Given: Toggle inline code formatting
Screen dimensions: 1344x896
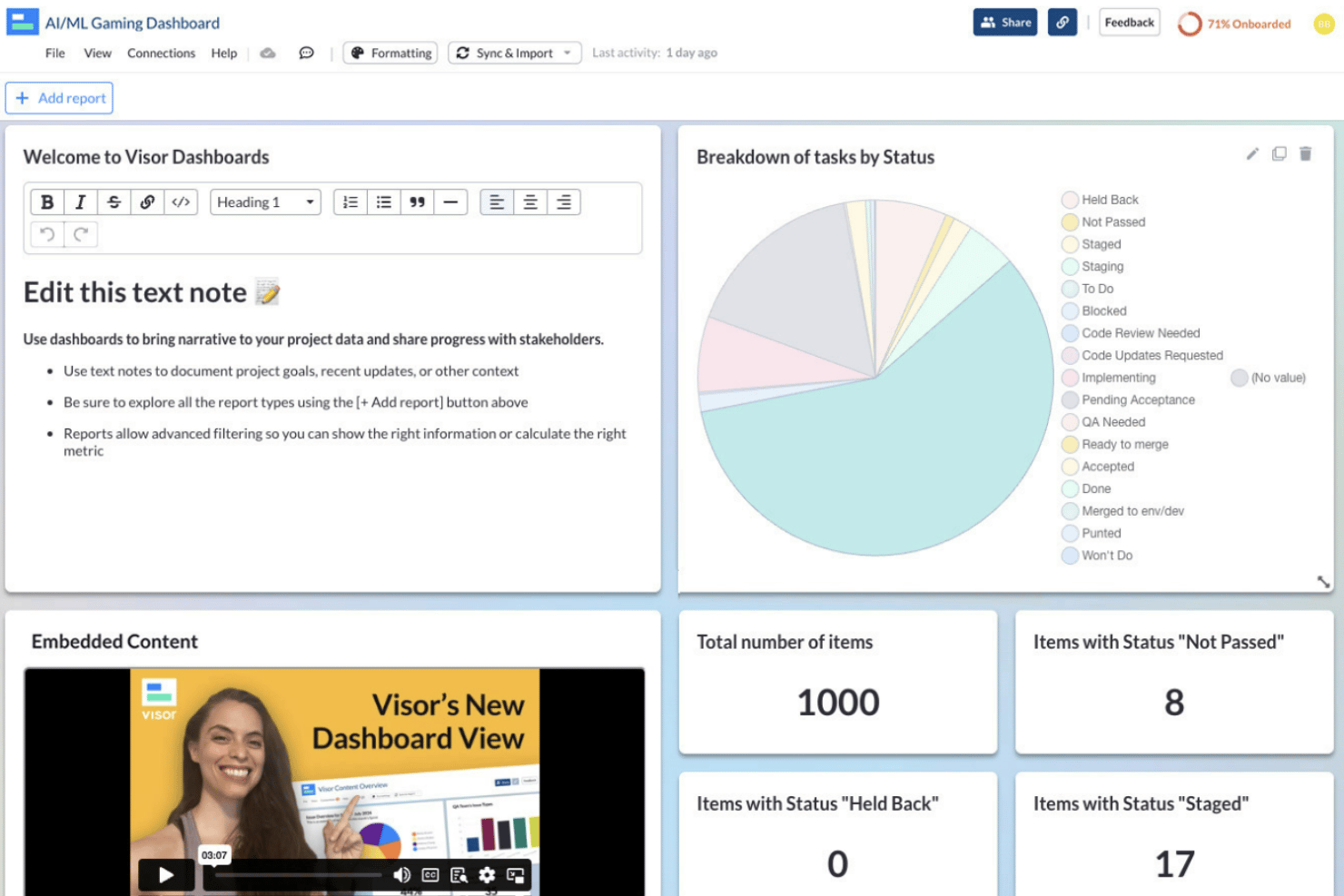Looking at the screenshot, I should [181, 202].
